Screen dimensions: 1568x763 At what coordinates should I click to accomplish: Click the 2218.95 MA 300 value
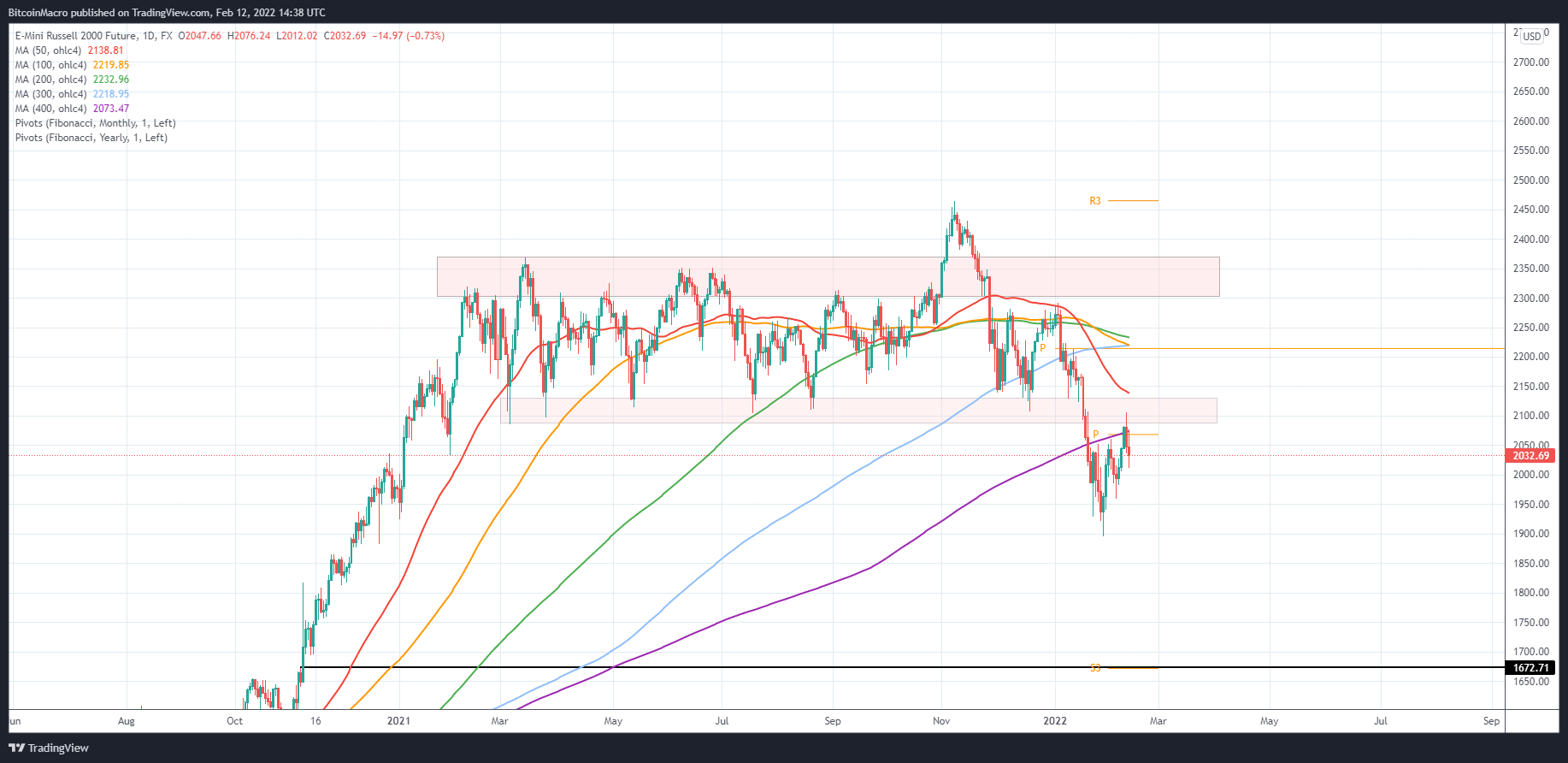(111, 94)
